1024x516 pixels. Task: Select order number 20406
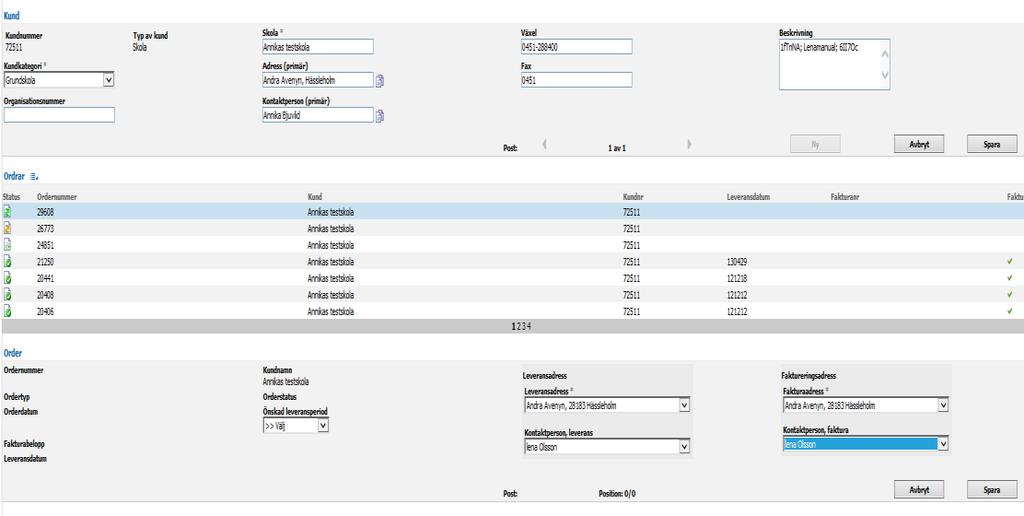46,312
